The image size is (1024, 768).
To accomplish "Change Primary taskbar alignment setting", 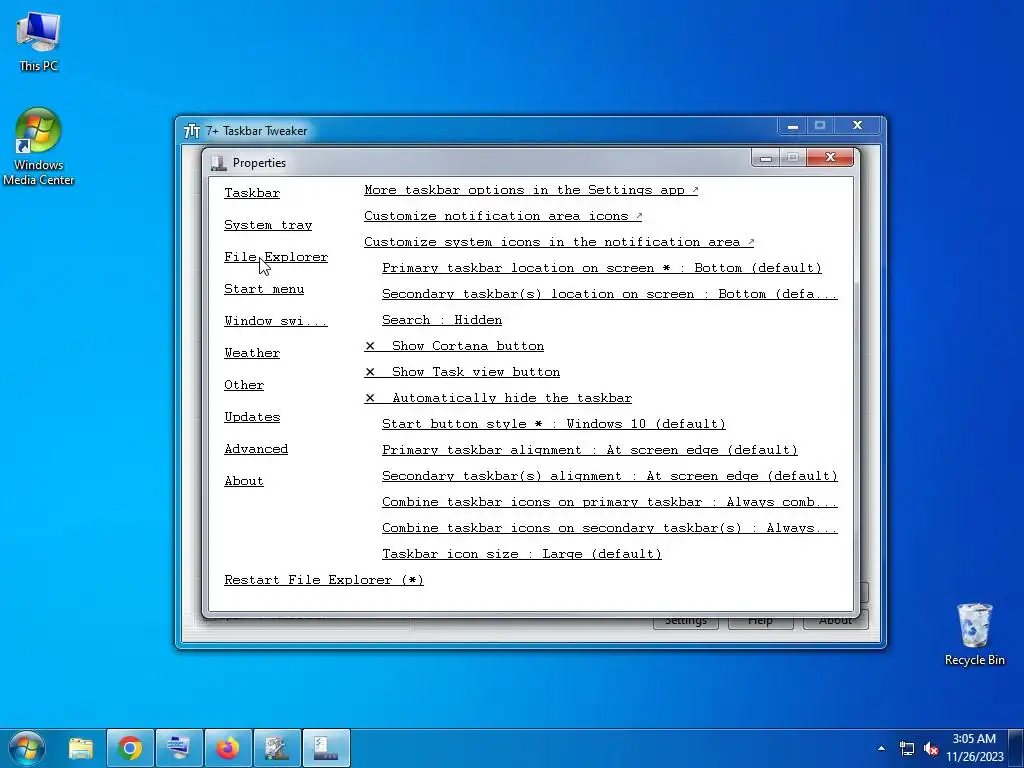I will 590,450.
